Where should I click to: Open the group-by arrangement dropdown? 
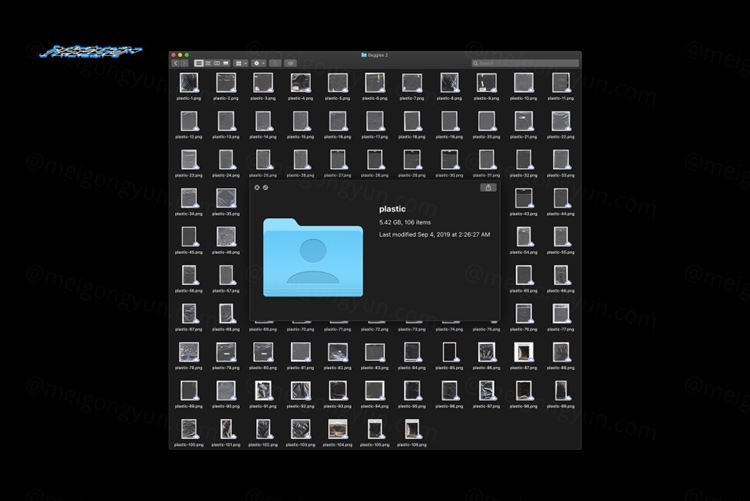coord(241,63)
